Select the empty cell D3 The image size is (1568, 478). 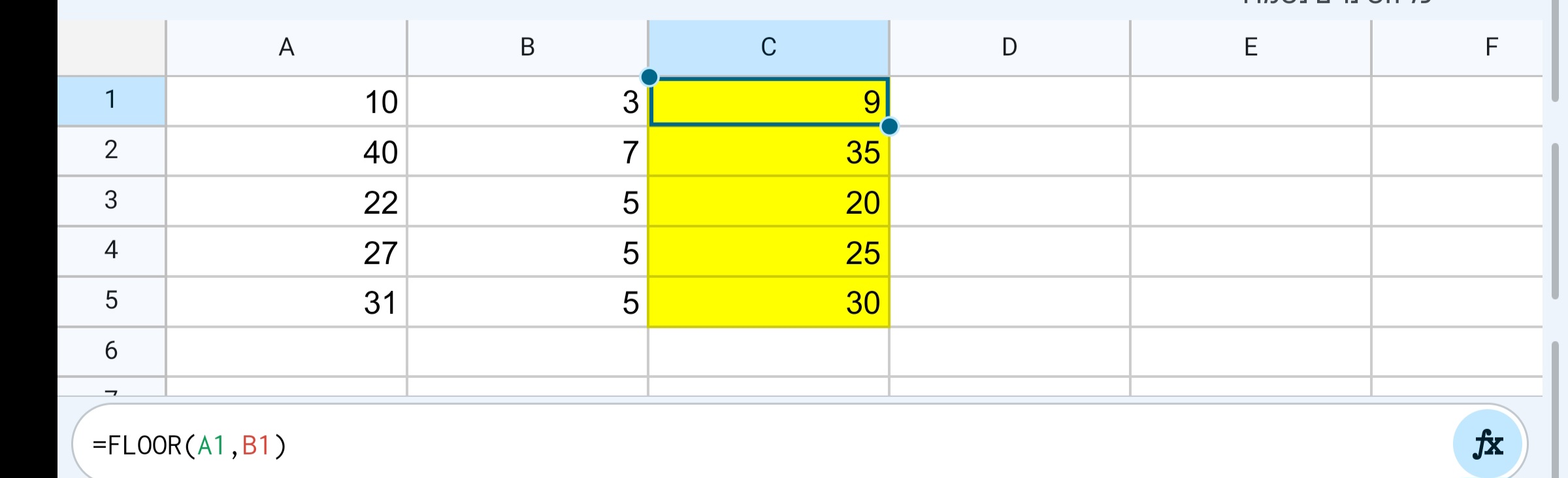pos(1009,201)
